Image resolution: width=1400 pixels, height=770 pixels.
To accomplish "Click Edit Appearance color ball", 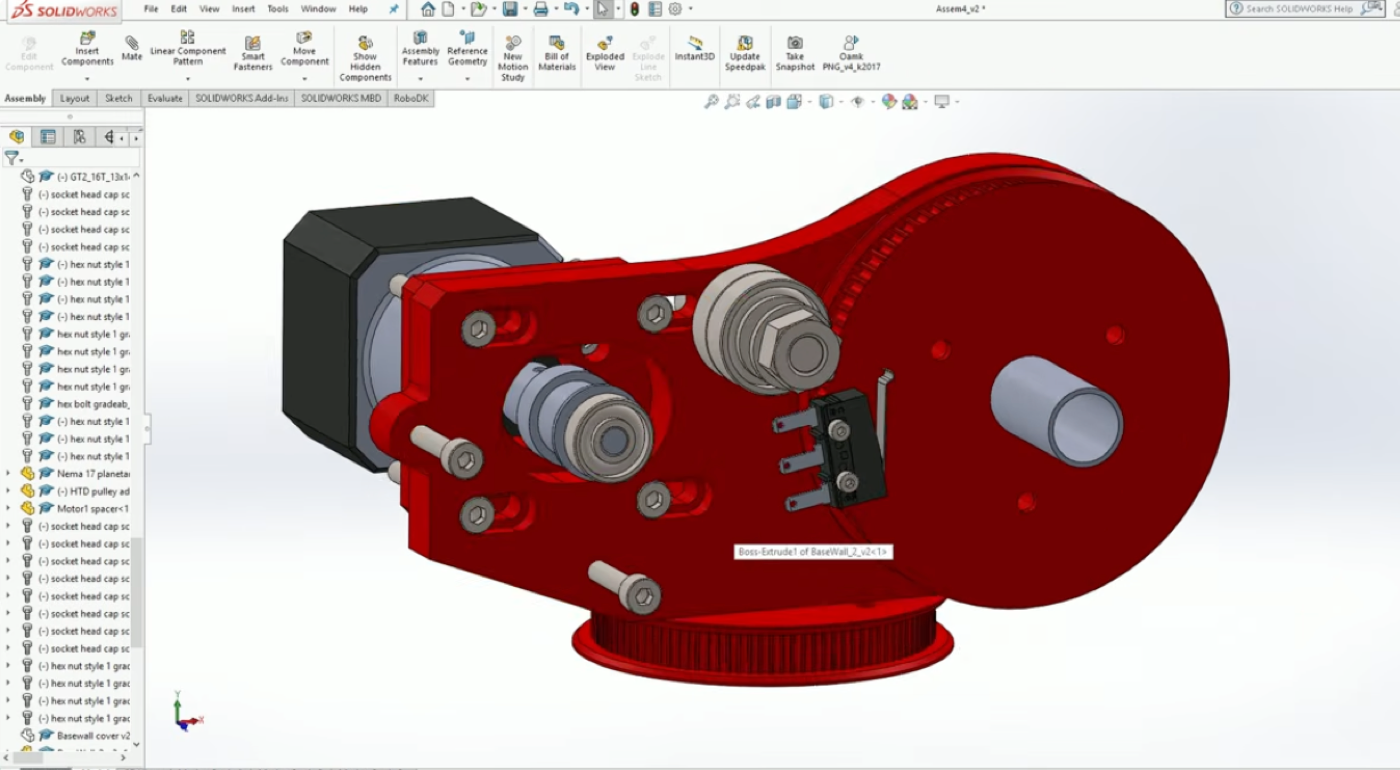I will (888, 101).
